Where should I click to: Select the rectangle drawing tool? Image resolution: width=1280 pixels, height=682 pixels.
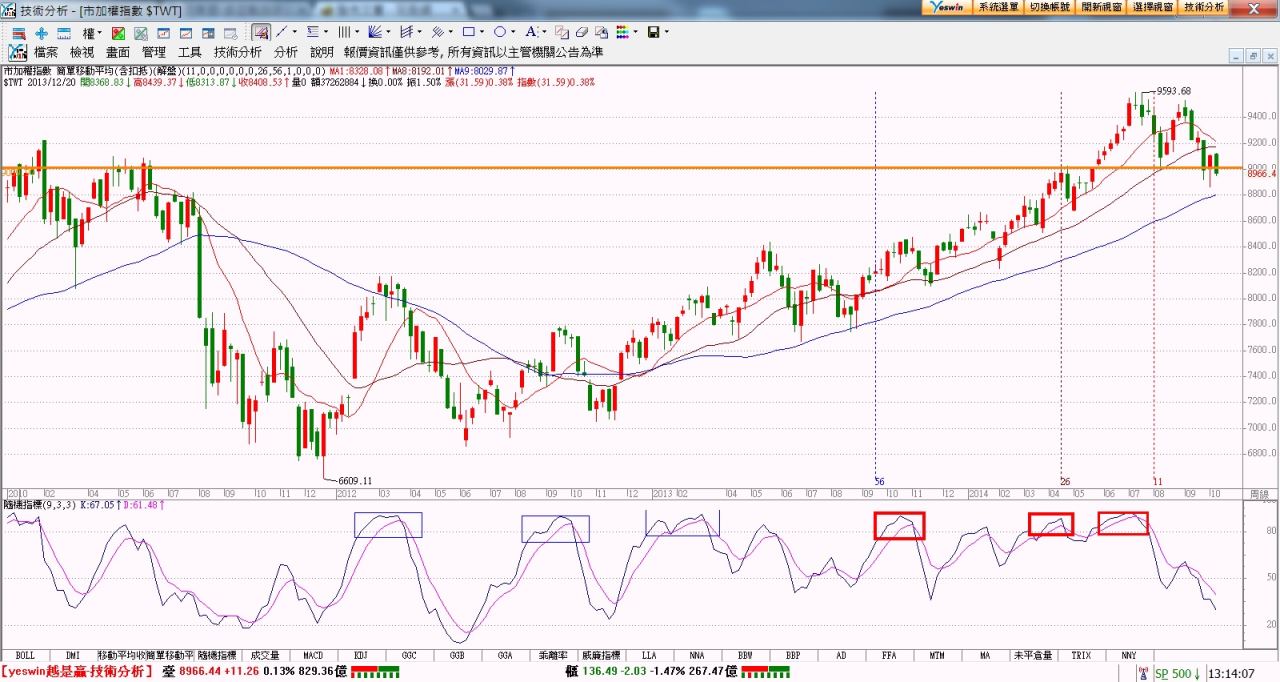tap(467, 32)
